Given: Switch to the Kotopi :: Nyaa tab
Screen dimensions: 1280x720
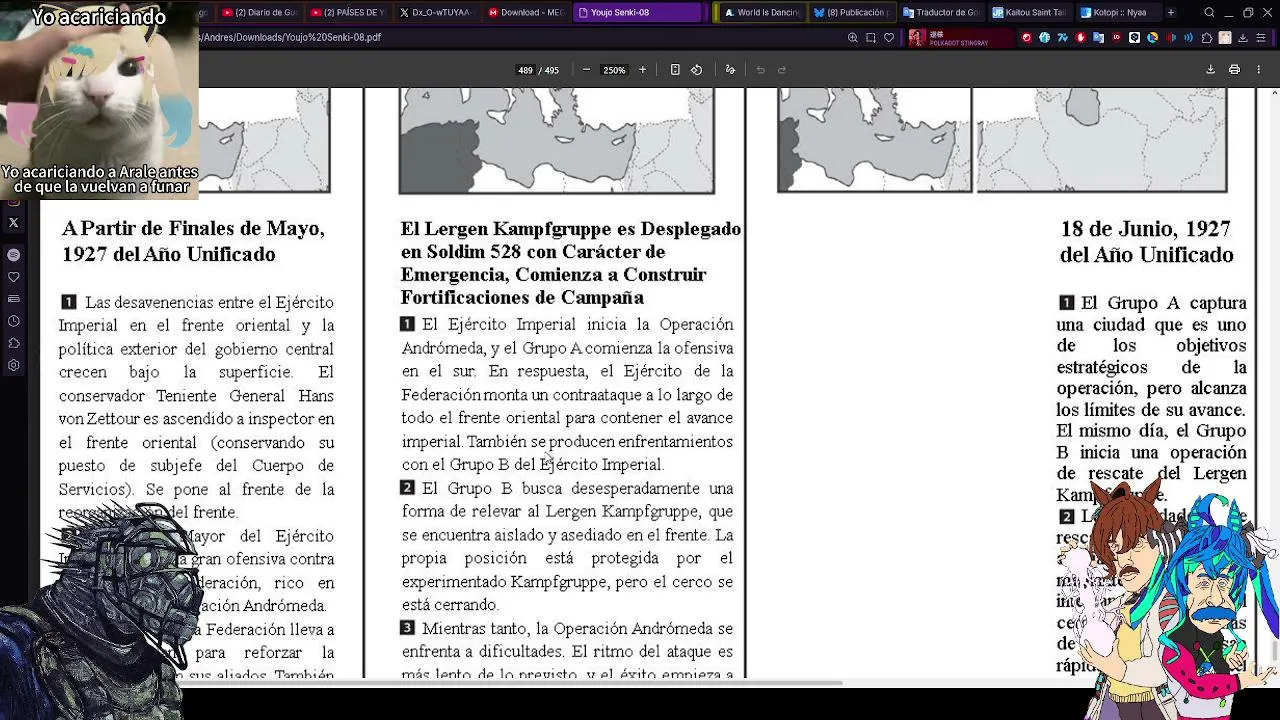Looking at the screenshot, I should click(x=1118, y=13).
